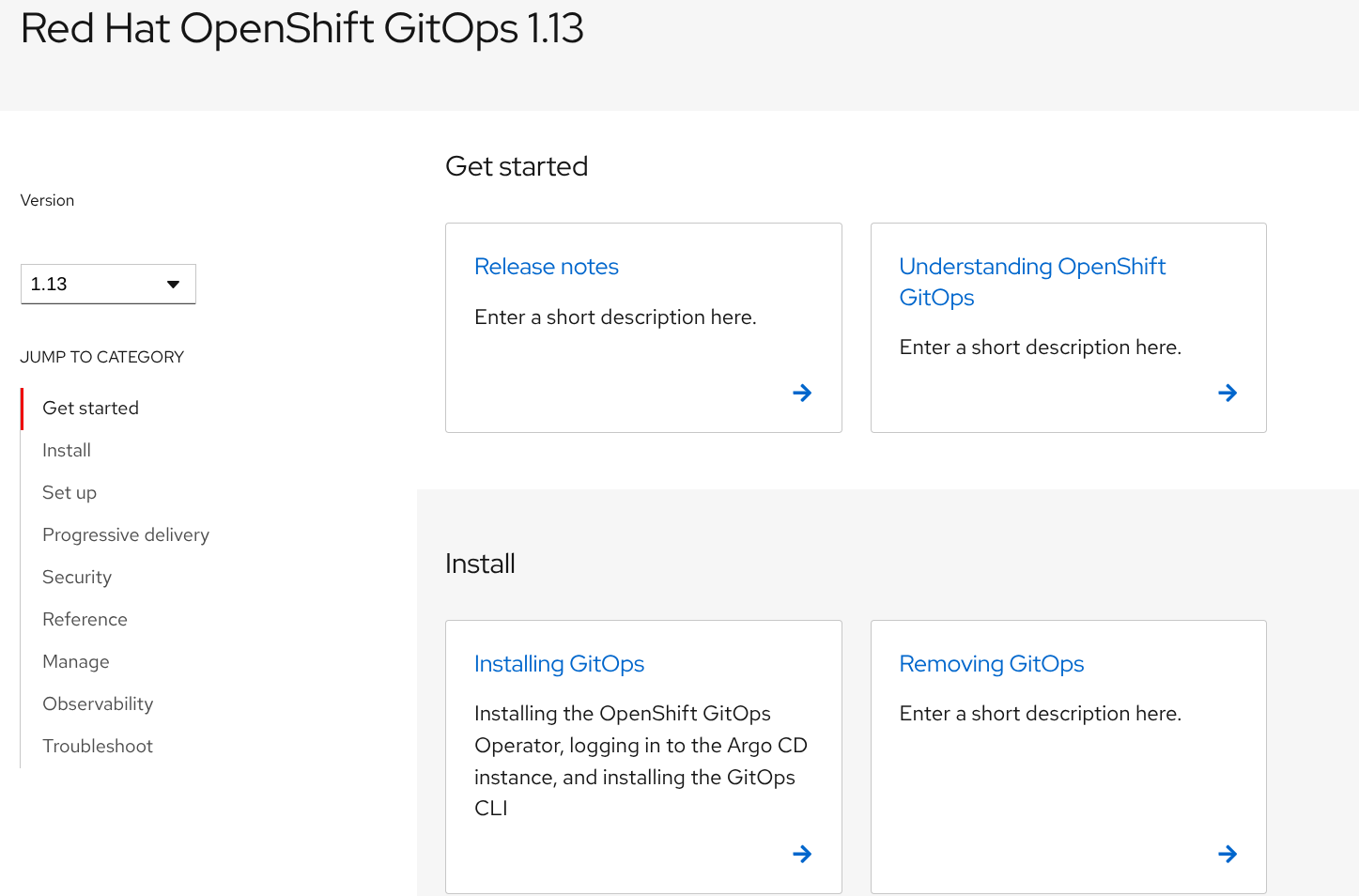Image resolution: width=1359 pixels, height=896 pixels.
Task: Click the Installing GitOps title link
Action: (559, 664)
